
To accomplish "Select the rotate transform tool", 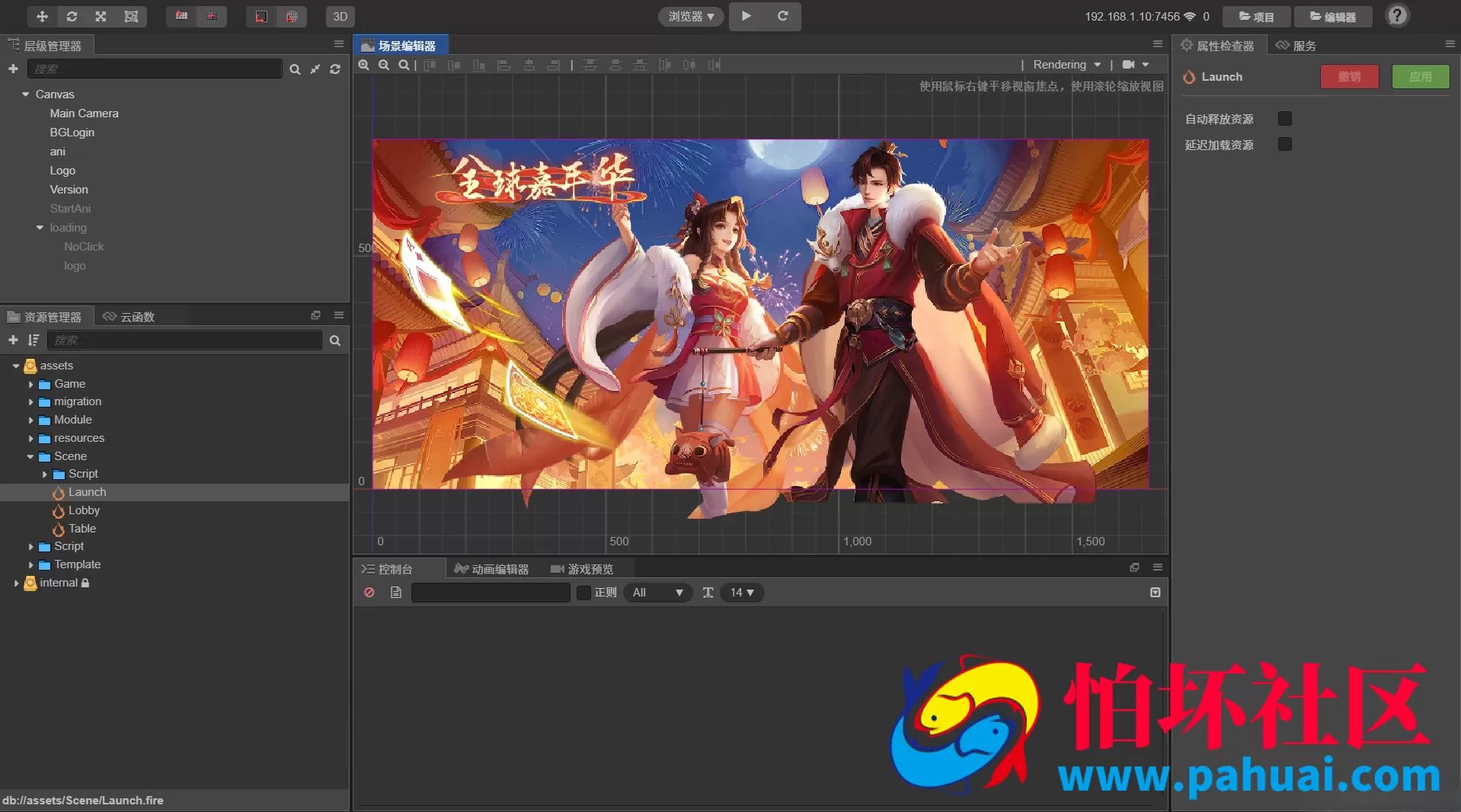I will pyautogui.click(x=72, y=16).
